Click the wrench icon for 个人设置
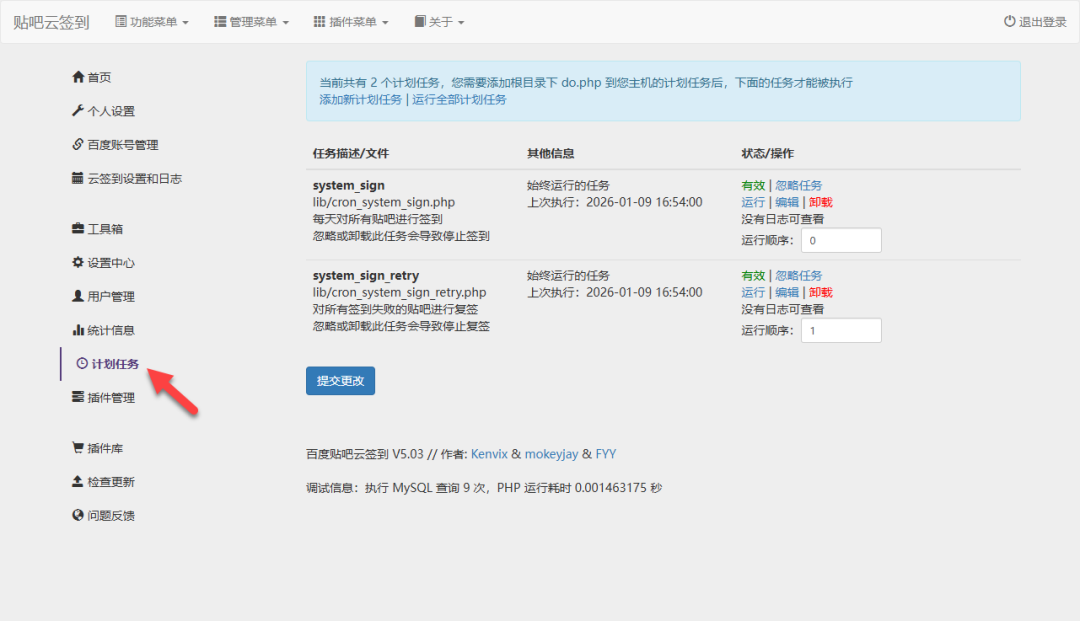 pyautogui.click(x=78, y=111)
